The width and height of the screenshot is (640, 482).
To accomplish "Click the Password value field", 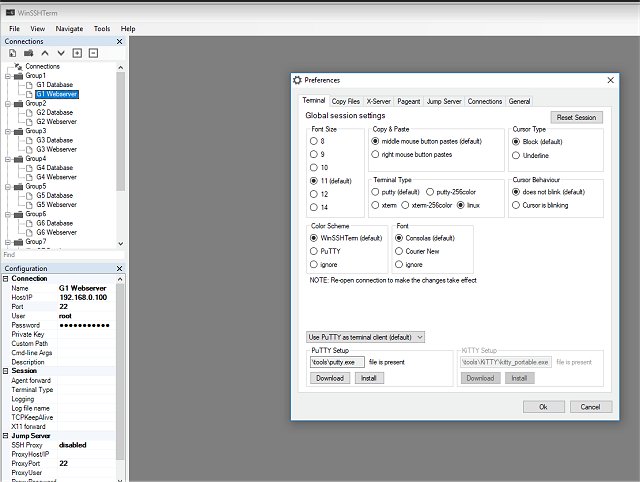I will click(86, 325).
